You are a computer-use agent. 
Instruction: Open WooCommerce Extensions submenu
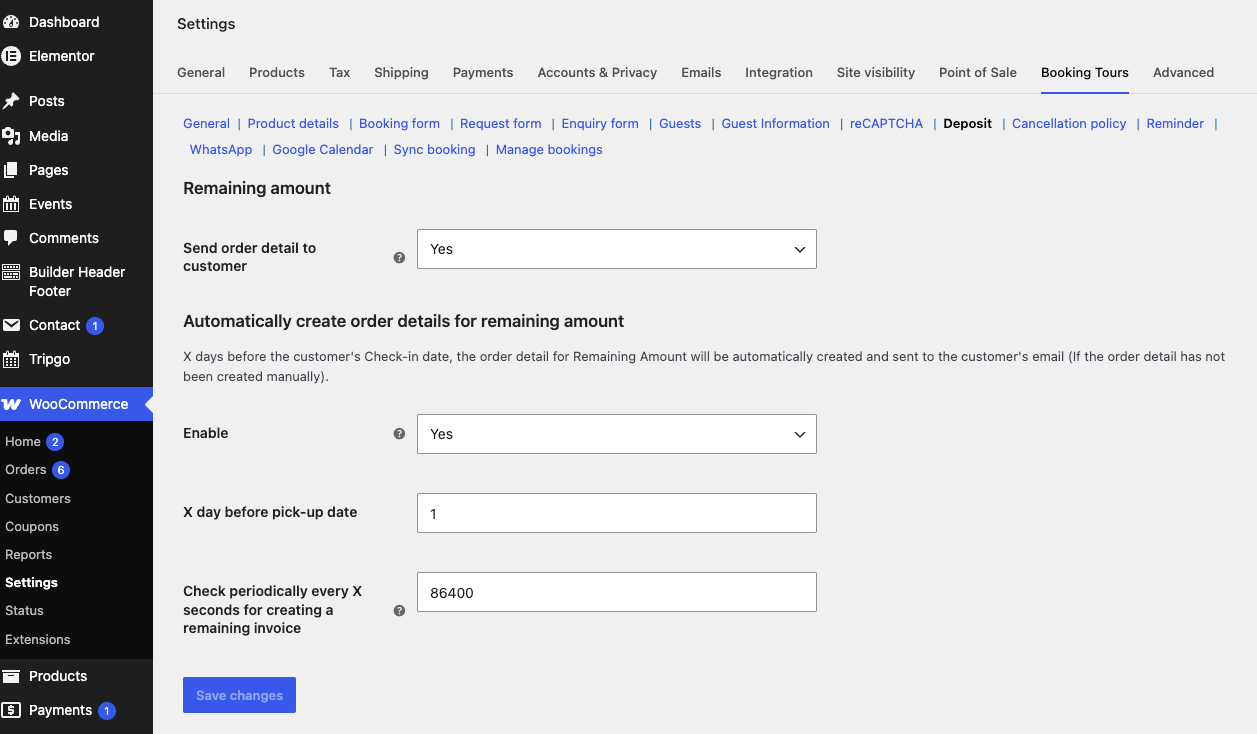(38, 639)
